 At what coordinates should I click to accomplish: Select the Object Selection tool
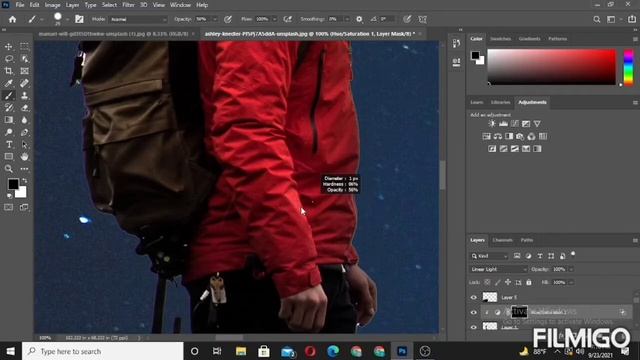point(24,59)
